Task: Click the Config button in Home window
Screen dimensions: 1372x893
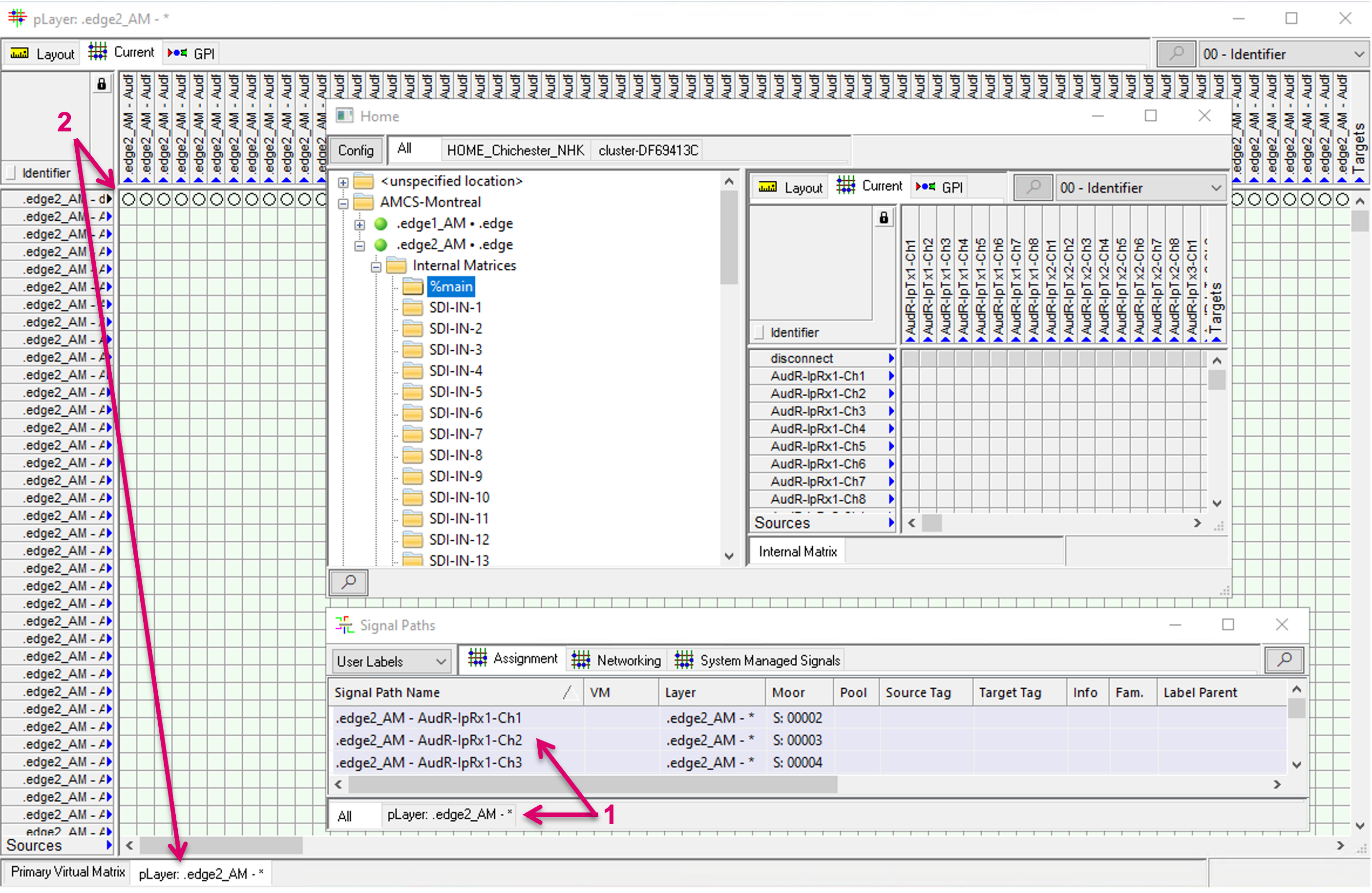Action: [356, 150]
